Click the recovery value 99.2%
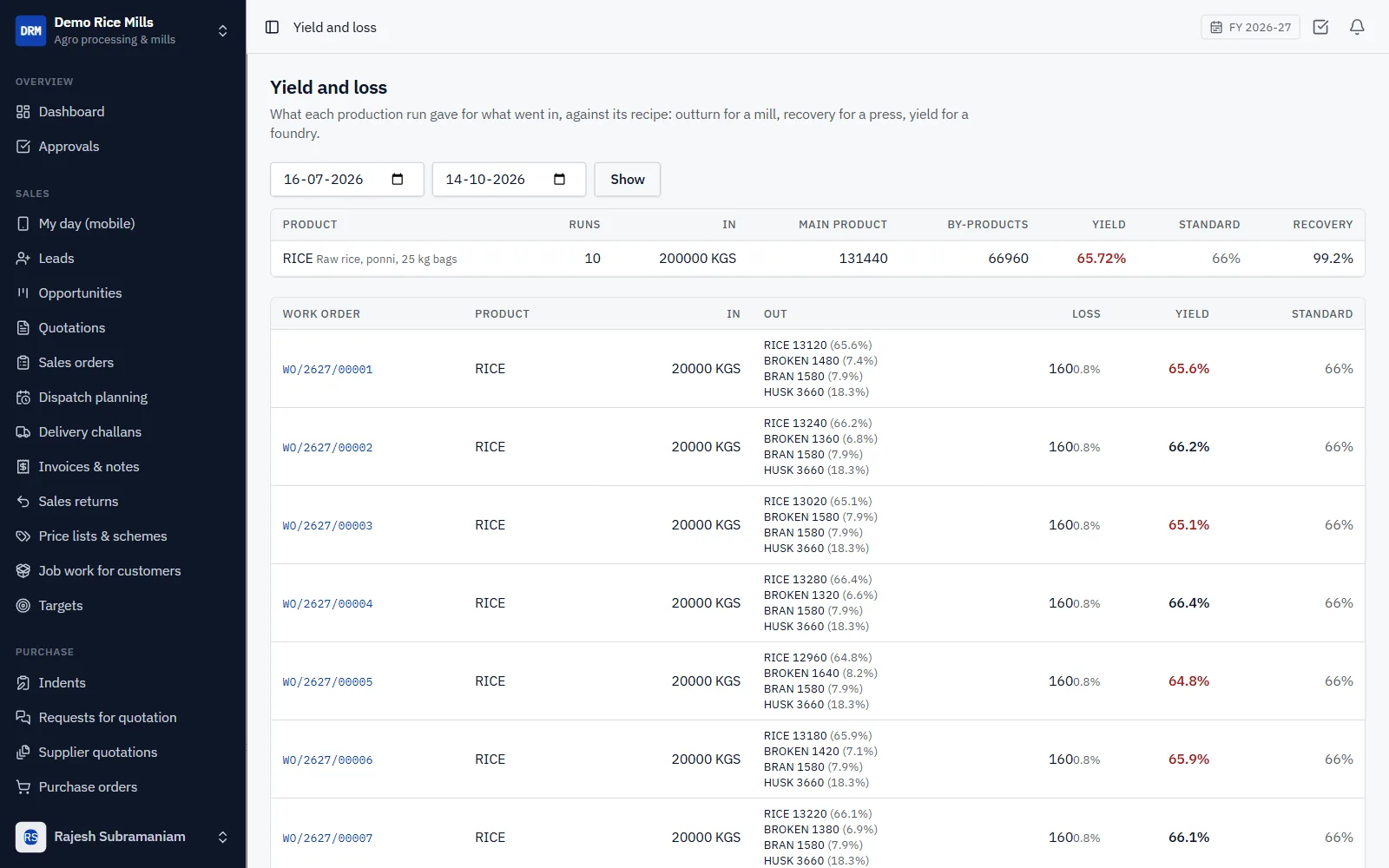 pyautogui.click(x=1333, y=259)
